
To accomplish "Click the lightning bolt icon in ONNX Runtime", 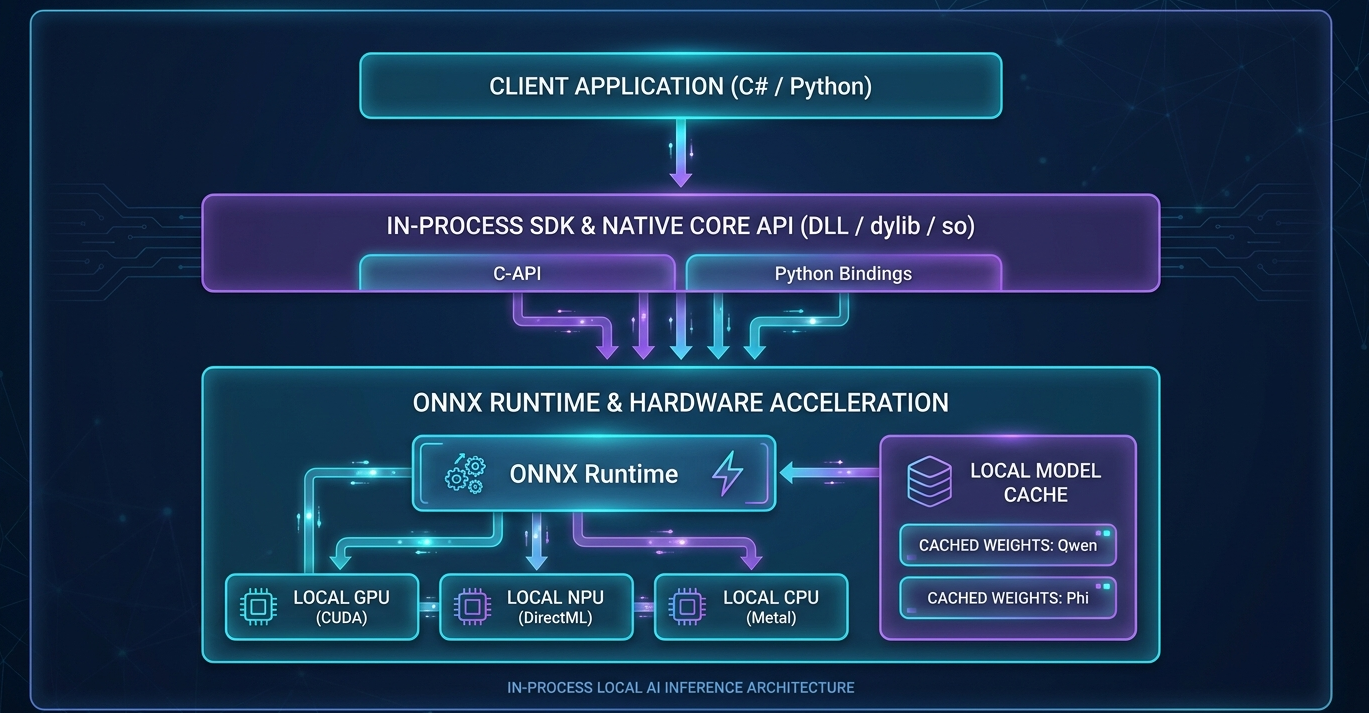I will [727, 473].
